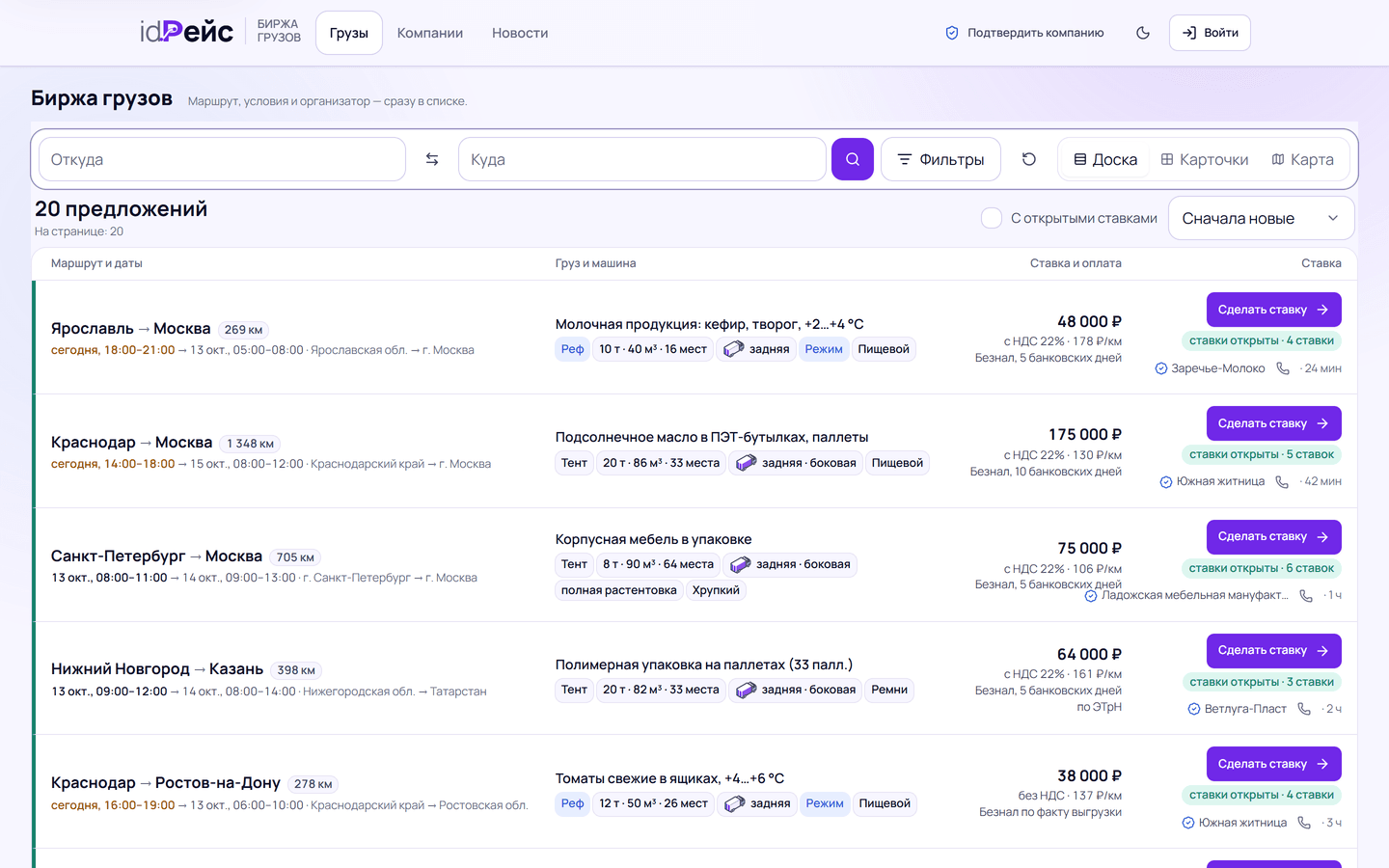
Task: Click the idРейс logo
Action: [186, 32]
